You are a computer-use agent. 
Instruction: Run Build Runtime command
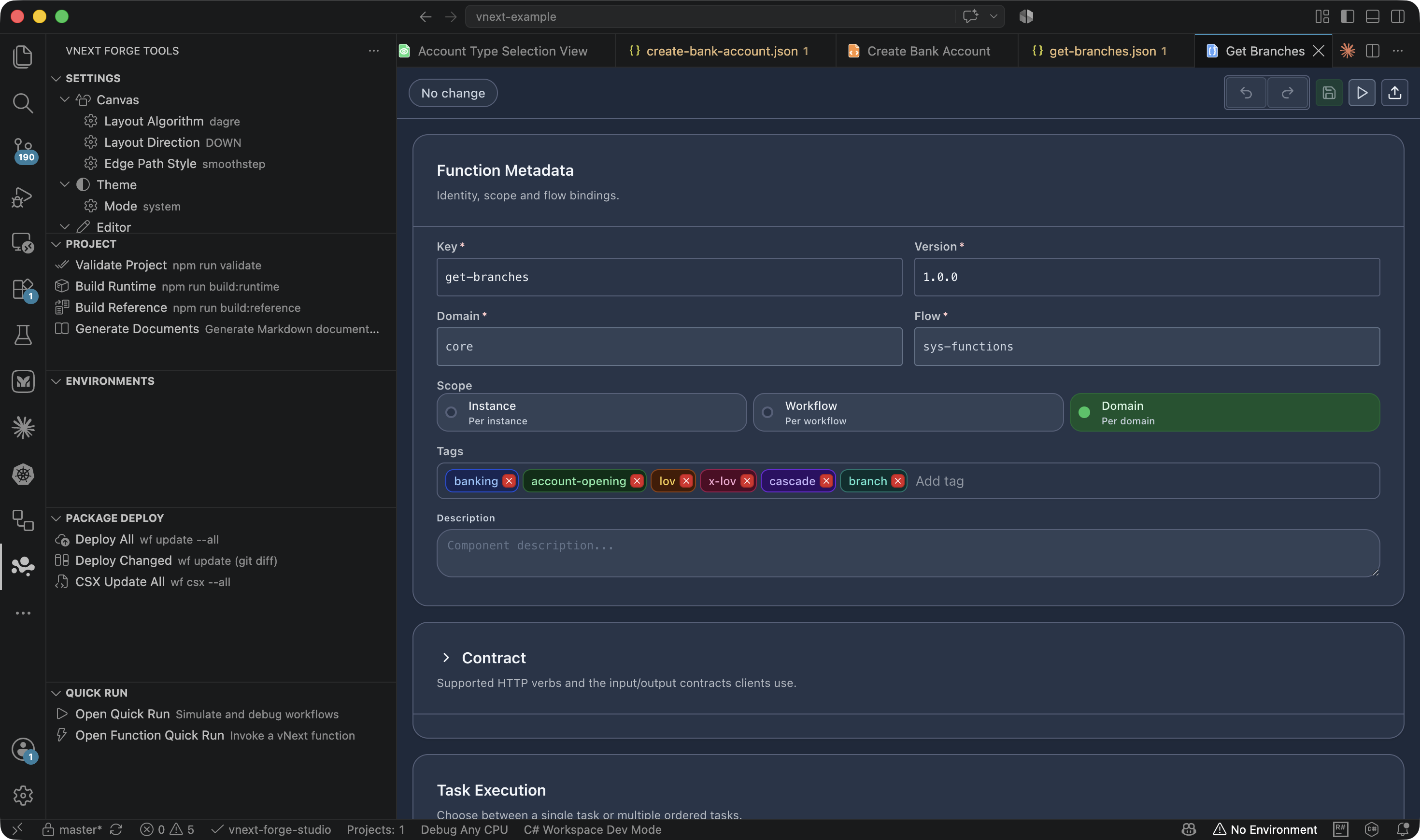(x=221, y=286)
